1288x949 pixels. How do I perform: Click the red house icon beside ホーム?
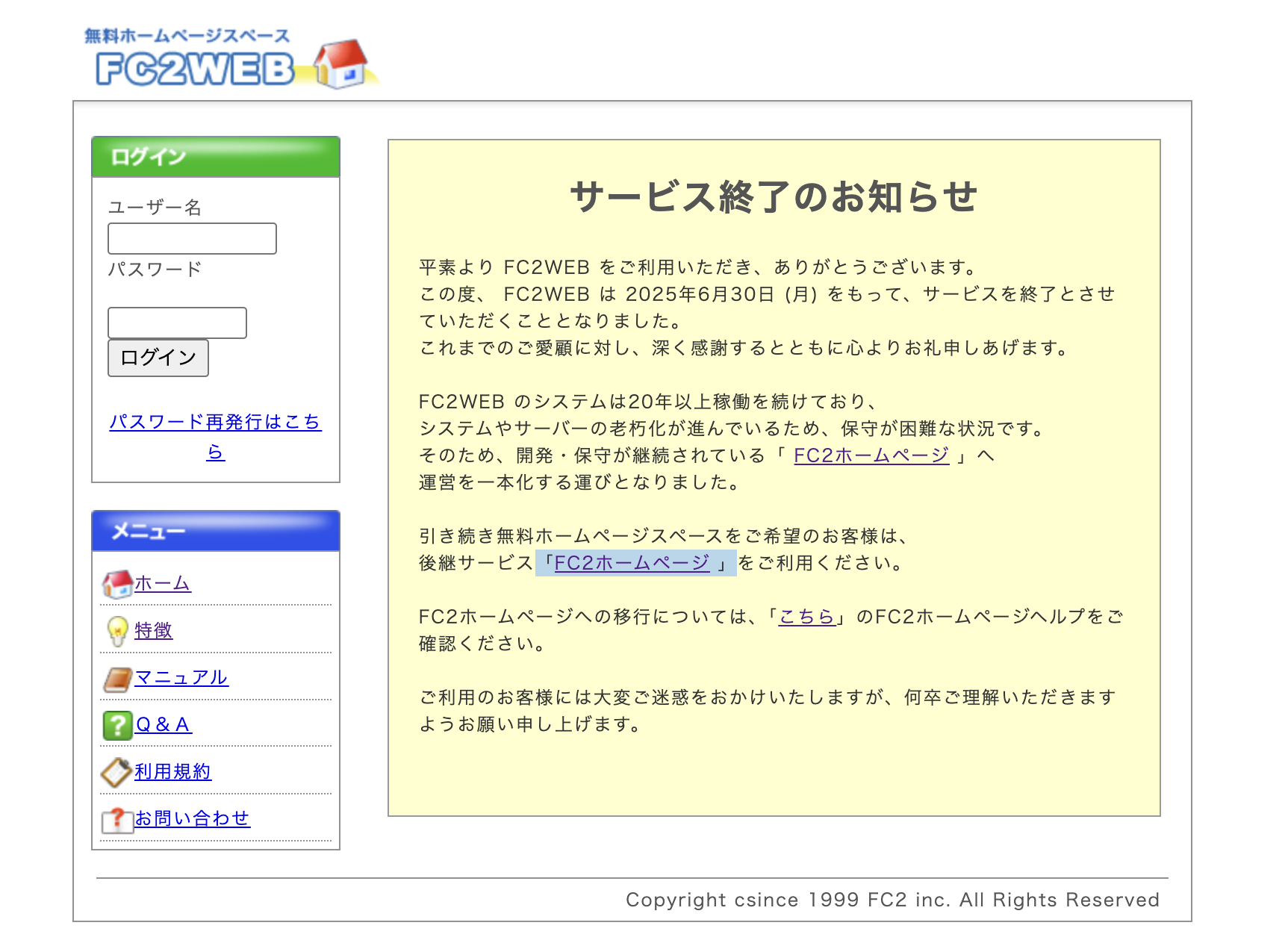[116, 583]
